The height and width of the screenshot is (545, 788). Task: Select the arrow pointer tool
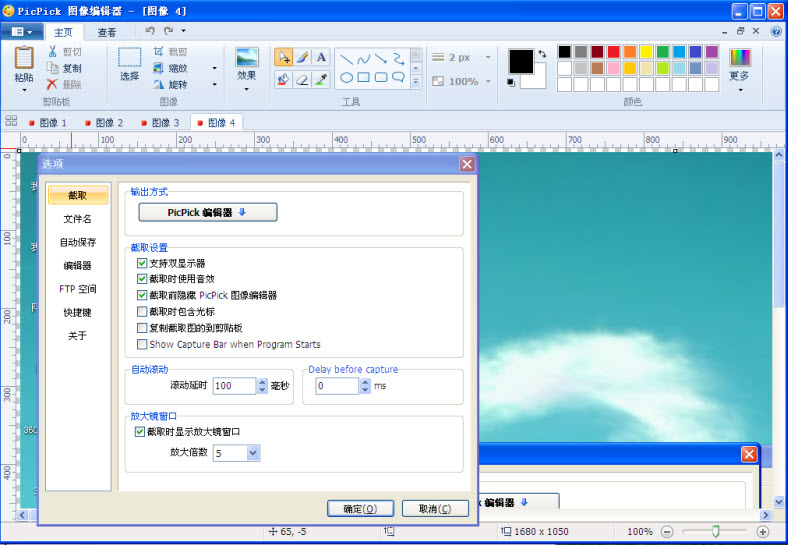(283, 57)
